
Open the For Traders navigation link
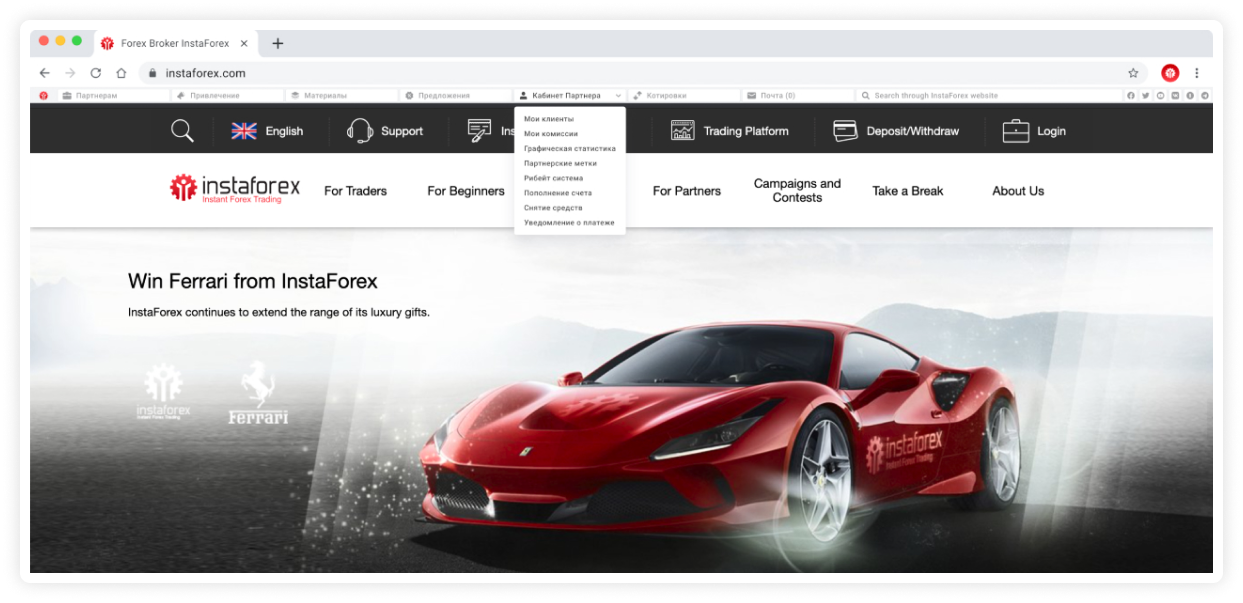point(355,191)
